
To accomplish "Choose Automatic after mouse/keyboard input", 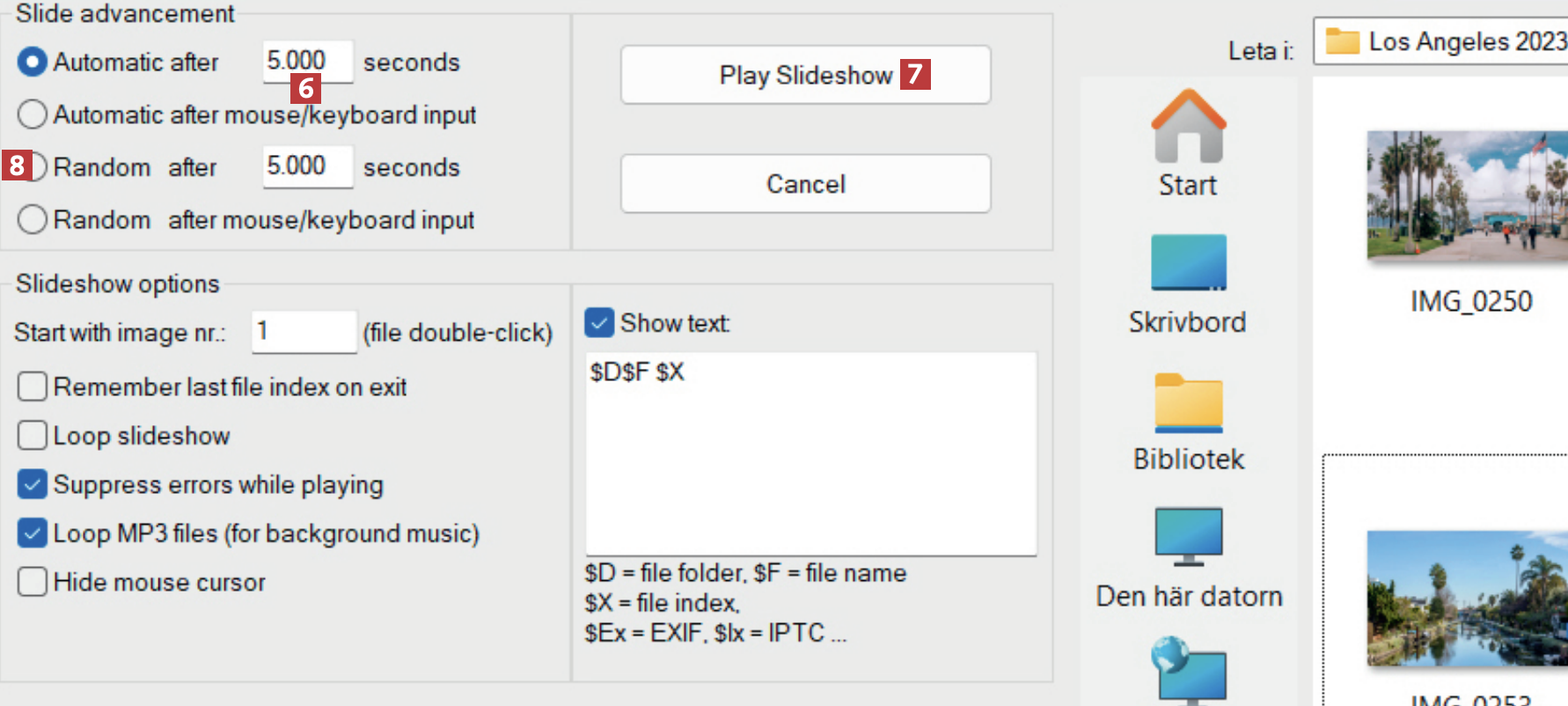I will (x=33, y=114).
